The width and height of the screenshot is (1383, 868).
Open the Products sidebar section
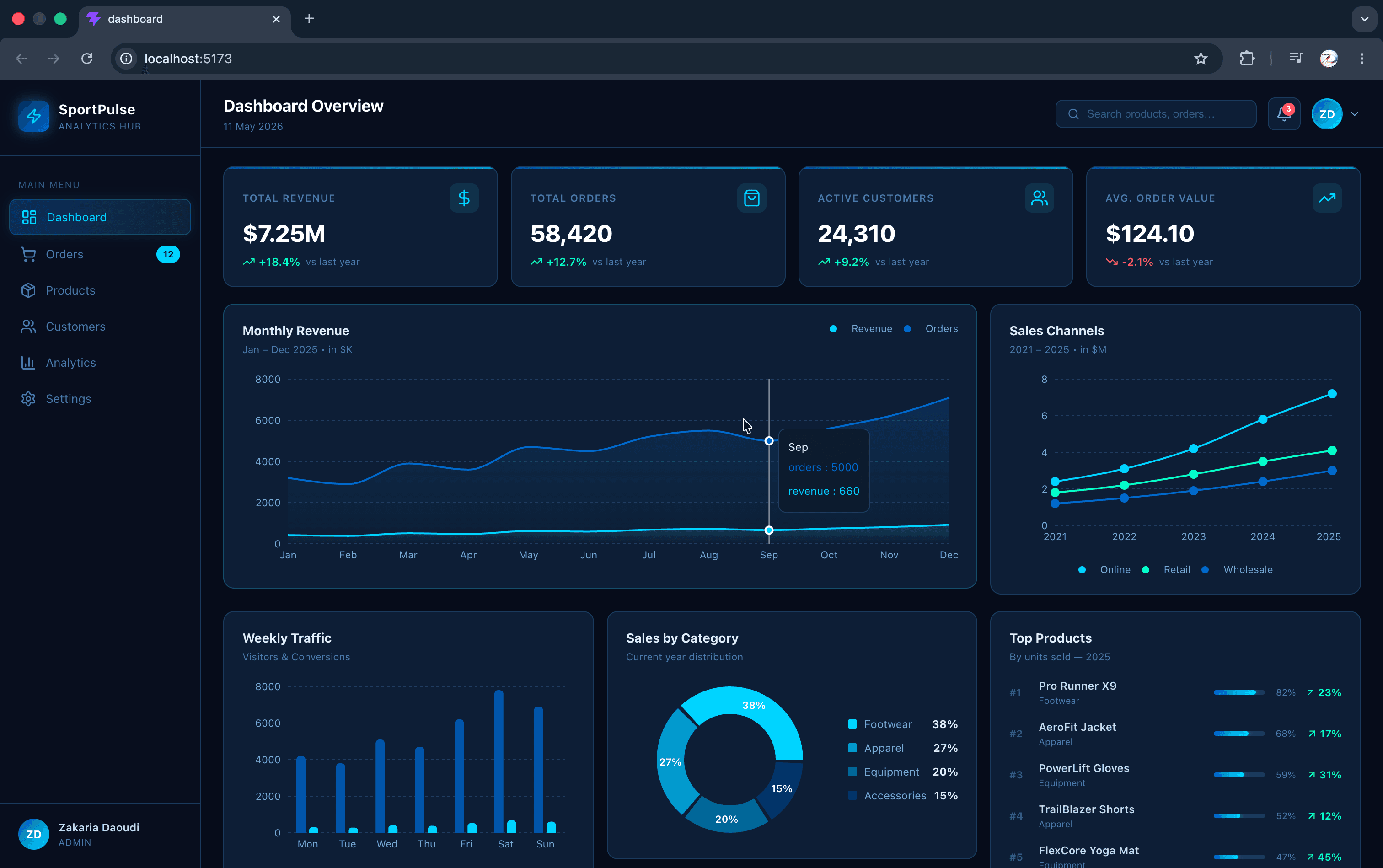pos(100,290)
